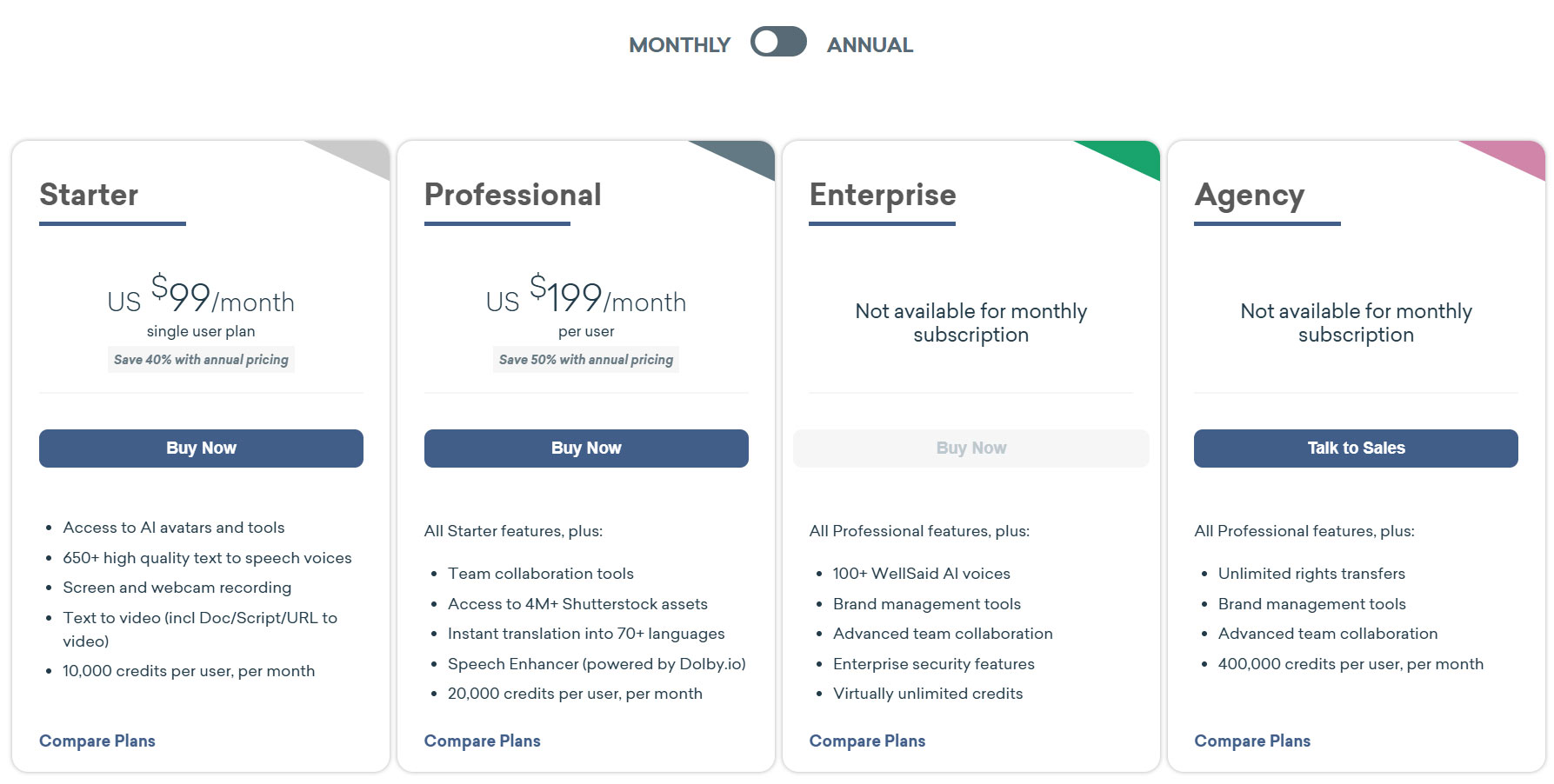The width and height of the screenshot is (1554, 784).
Task: Open Compare Plans under the Professional plan
Action: (482, 741)
